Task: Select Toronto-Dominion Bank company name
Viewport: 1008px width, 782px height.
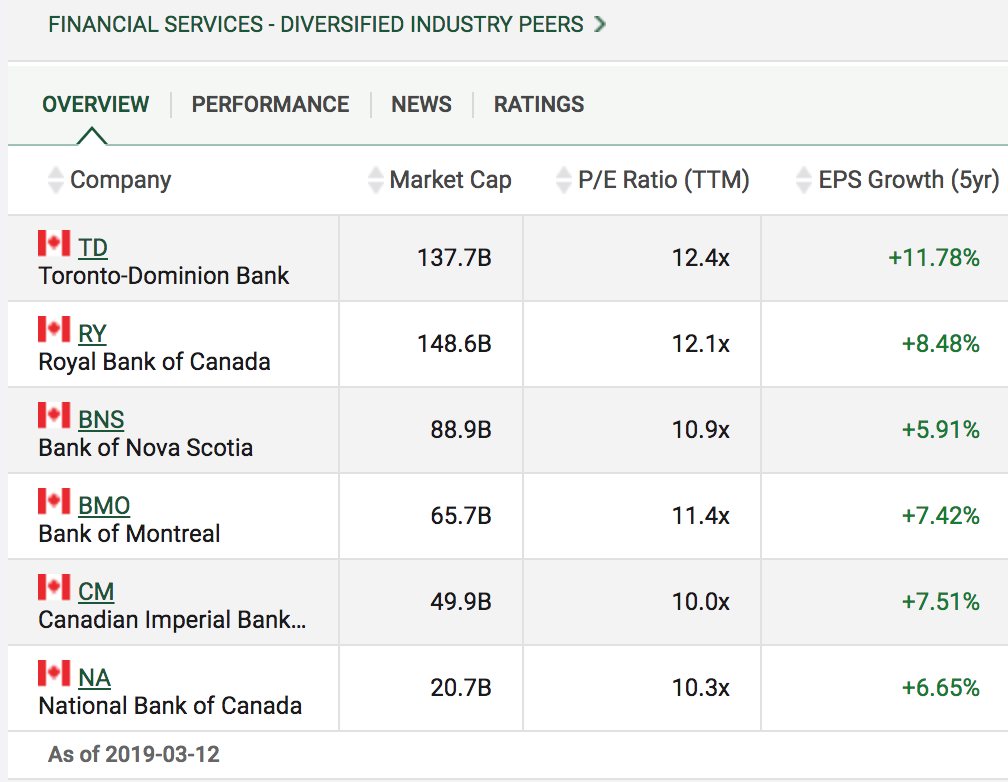Action: click(x=164, y=276)
